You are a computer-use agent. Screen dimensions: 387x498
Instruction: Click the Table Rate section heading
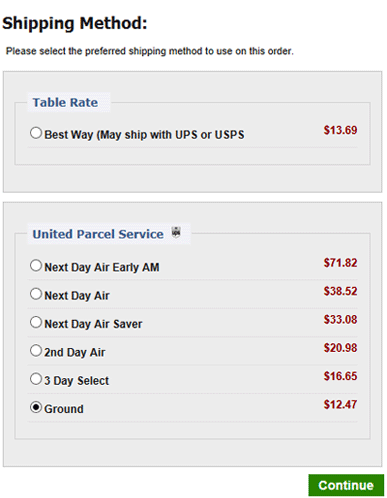65,102
